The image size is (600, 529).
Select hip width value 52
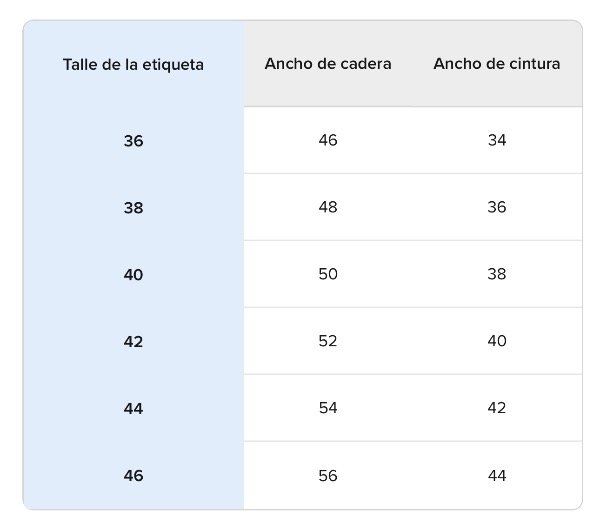click(328, 341)
